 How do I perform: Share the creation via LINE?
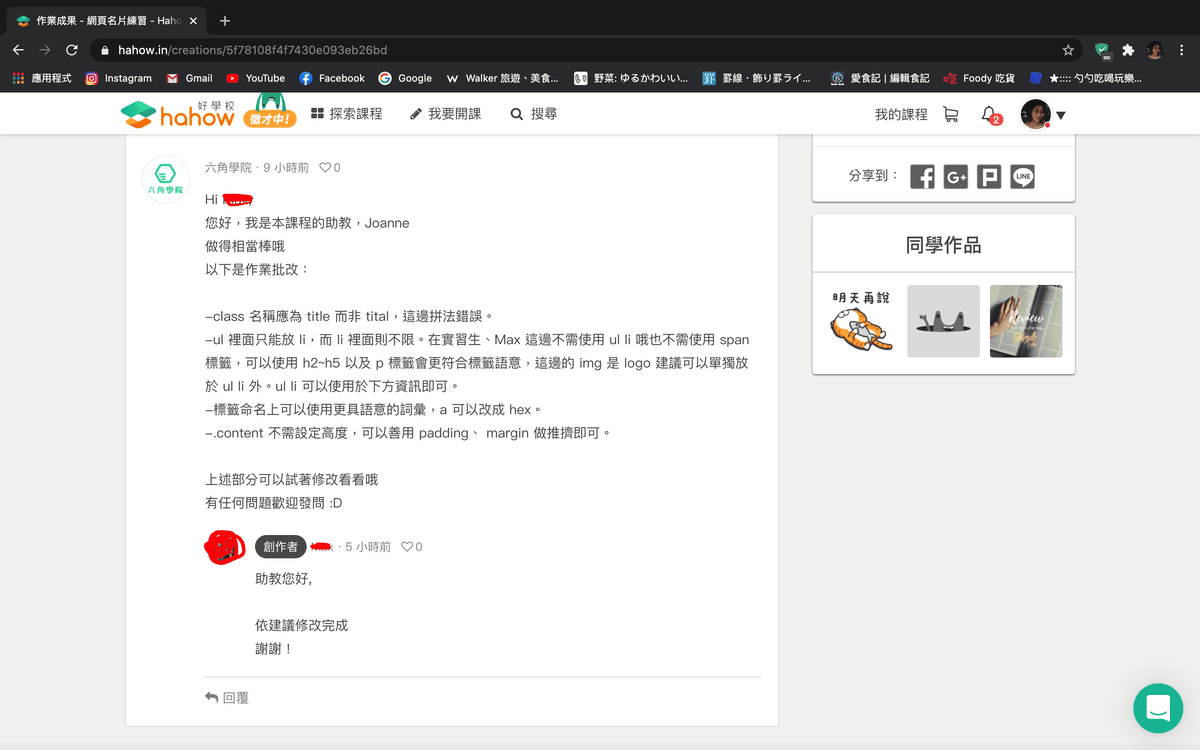tap(1022, 176)
